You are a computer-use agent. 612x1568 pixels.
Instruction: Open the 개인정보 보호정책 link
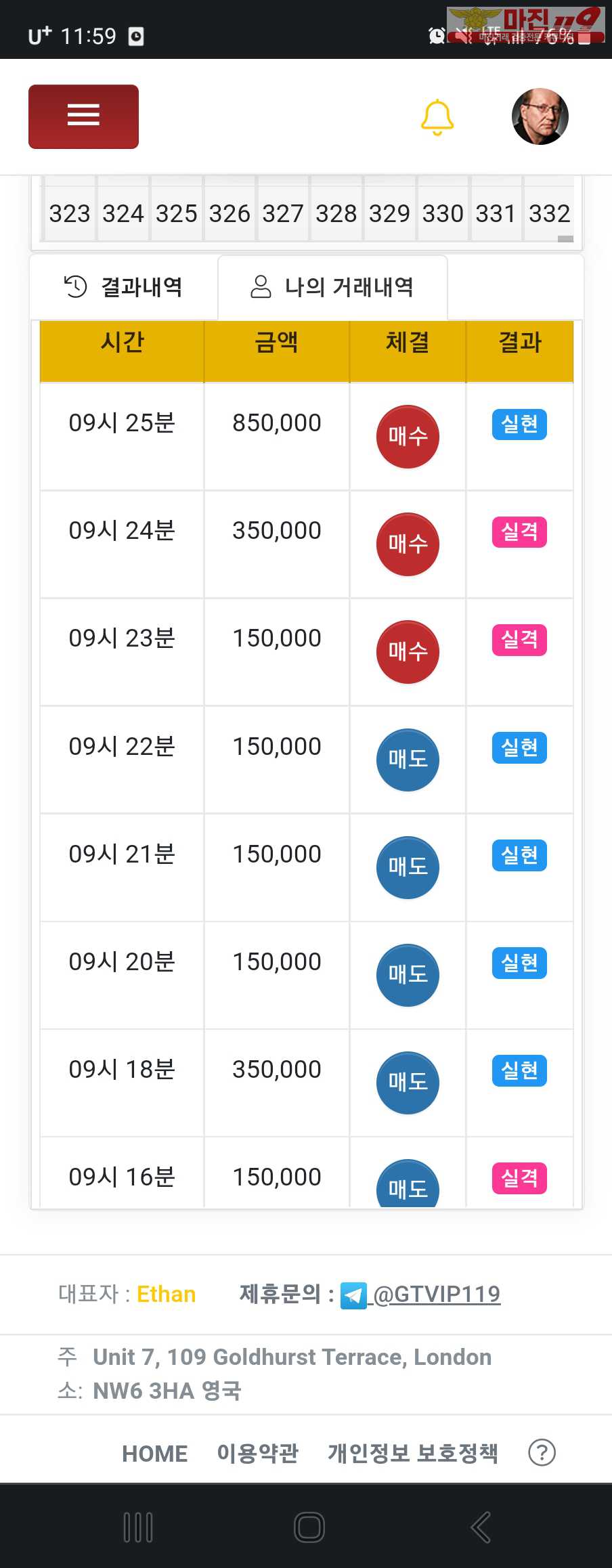(x=413, y=1454)
